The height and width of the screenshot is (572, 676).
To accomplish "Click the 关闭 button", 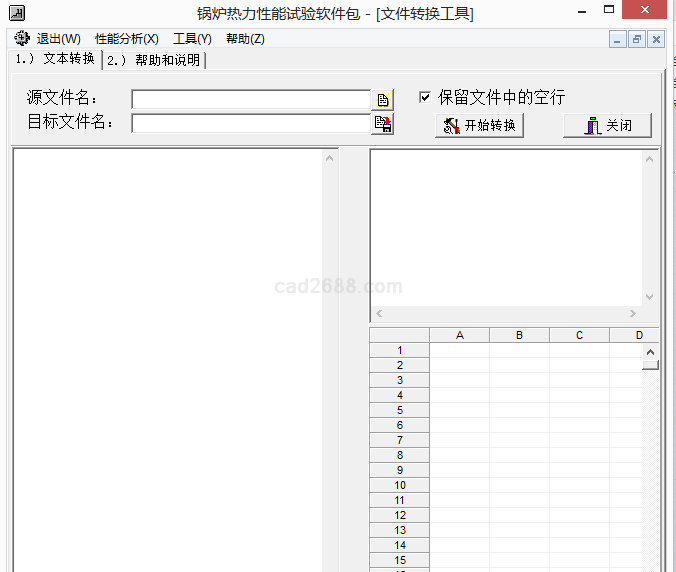I will pos(607,126).
